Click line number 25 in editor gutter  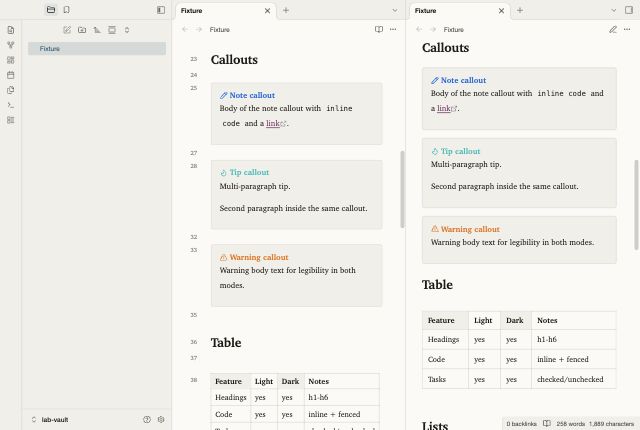193,88
